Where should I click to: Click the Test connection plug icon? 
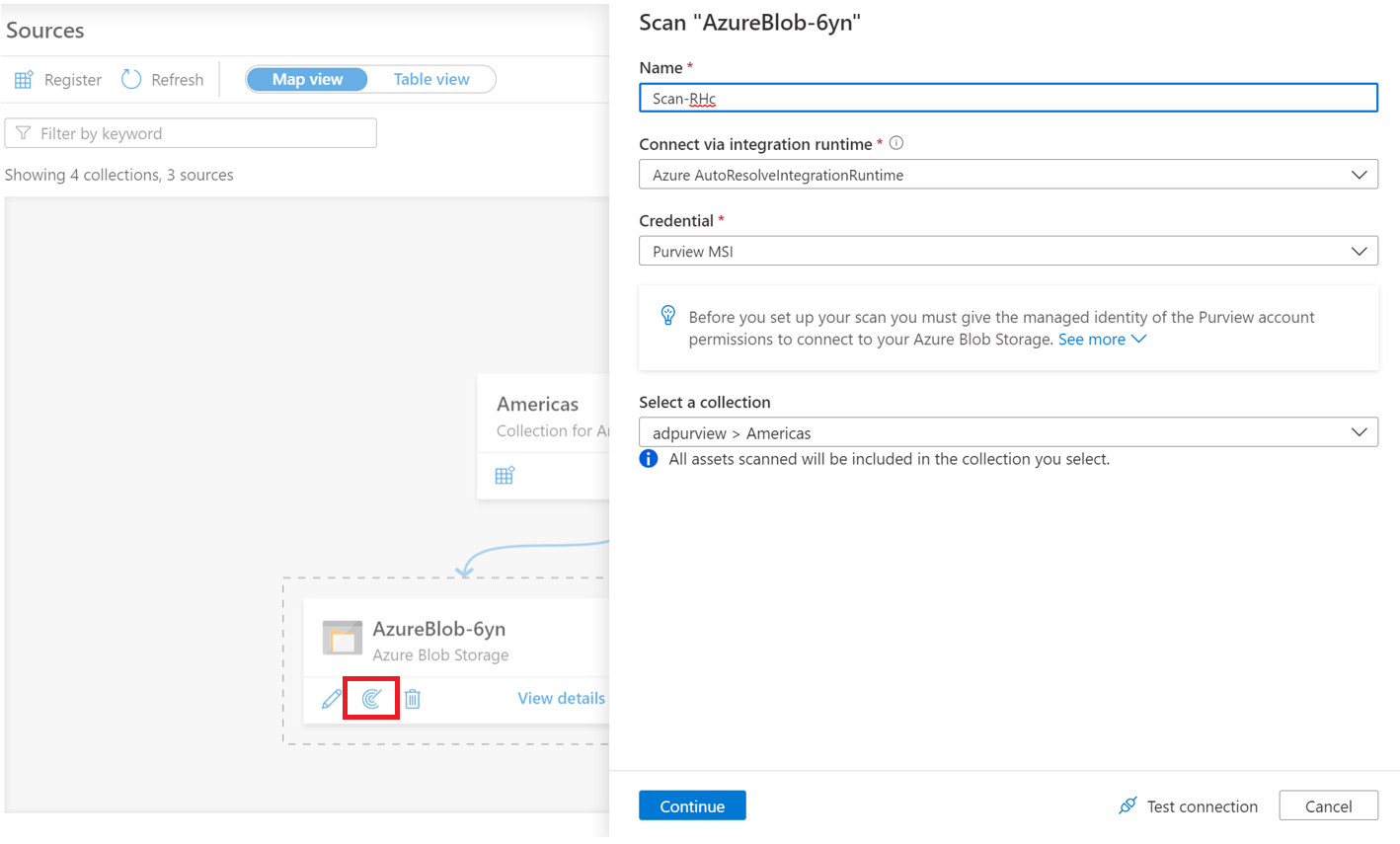point(1128,806)
